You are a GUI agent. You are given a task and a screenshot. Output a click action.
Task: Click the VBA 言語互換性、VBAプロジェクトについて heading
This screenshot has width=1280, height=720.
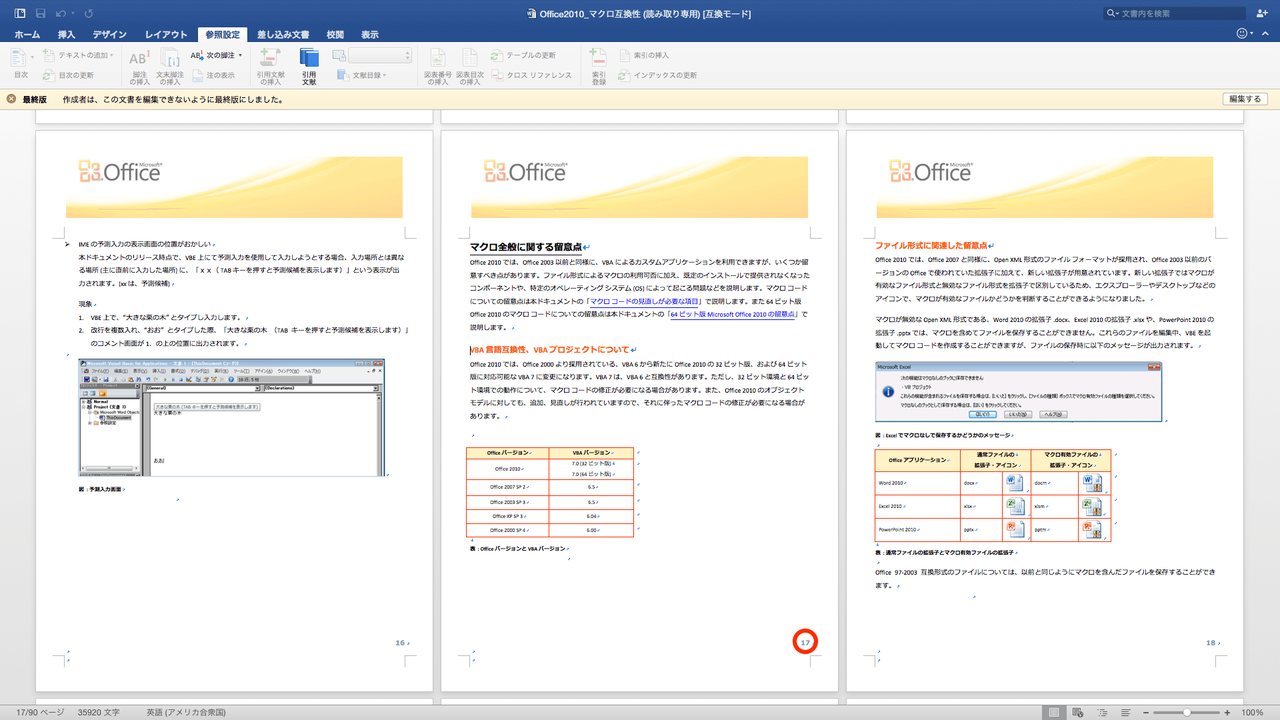pos(549,350)
